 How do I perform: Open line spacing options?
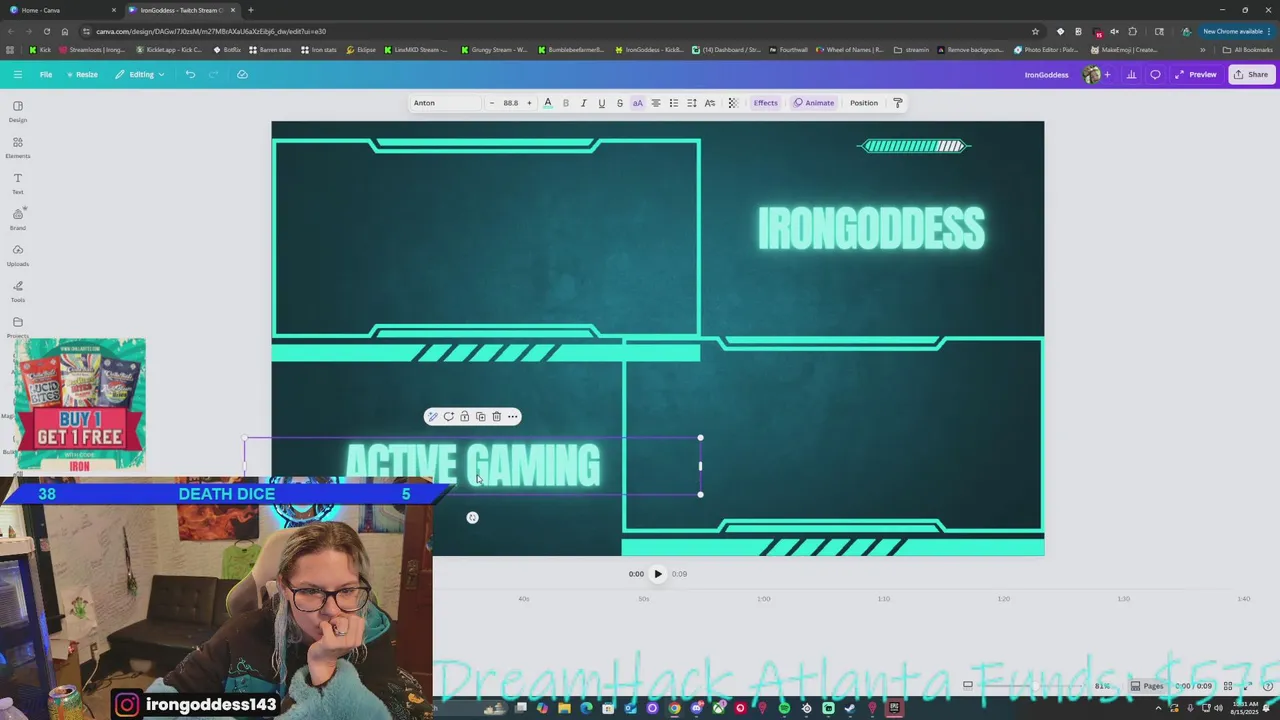tap(692, 103)
